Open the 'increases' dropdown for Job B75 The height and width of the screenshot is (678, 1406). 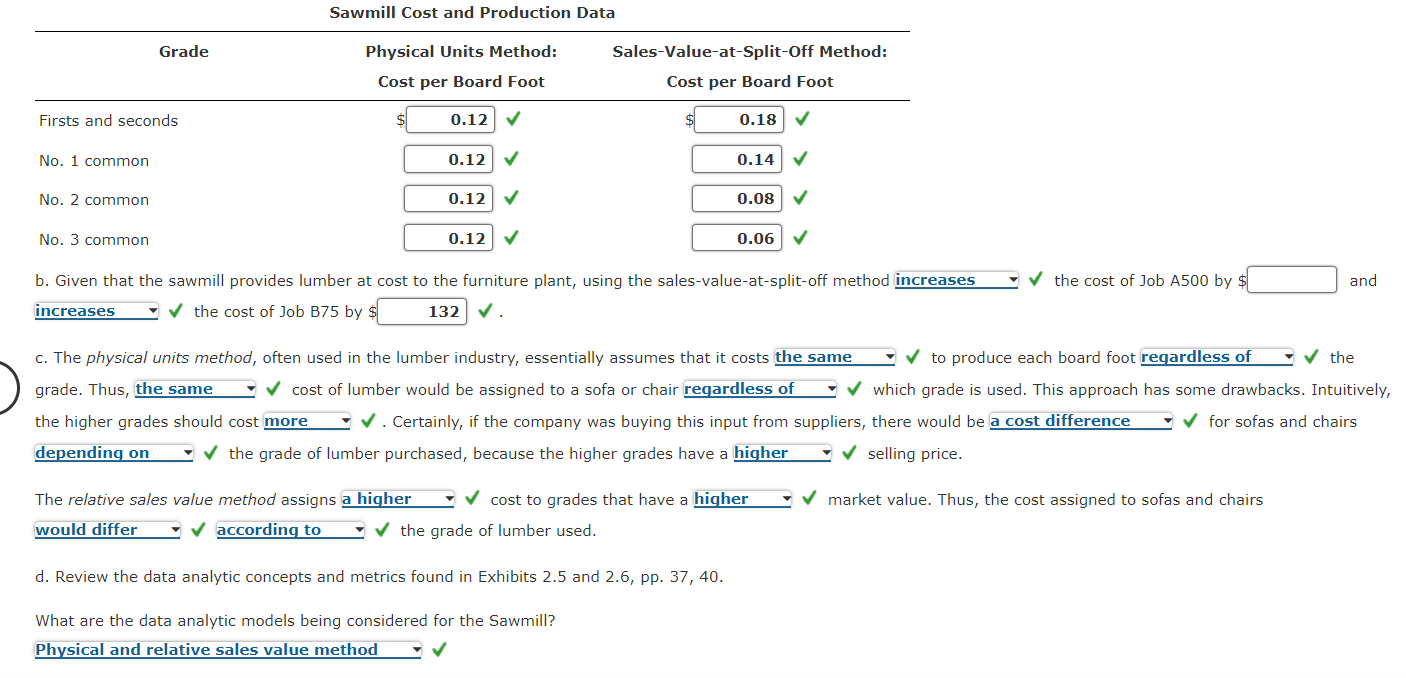coord(96,311)
